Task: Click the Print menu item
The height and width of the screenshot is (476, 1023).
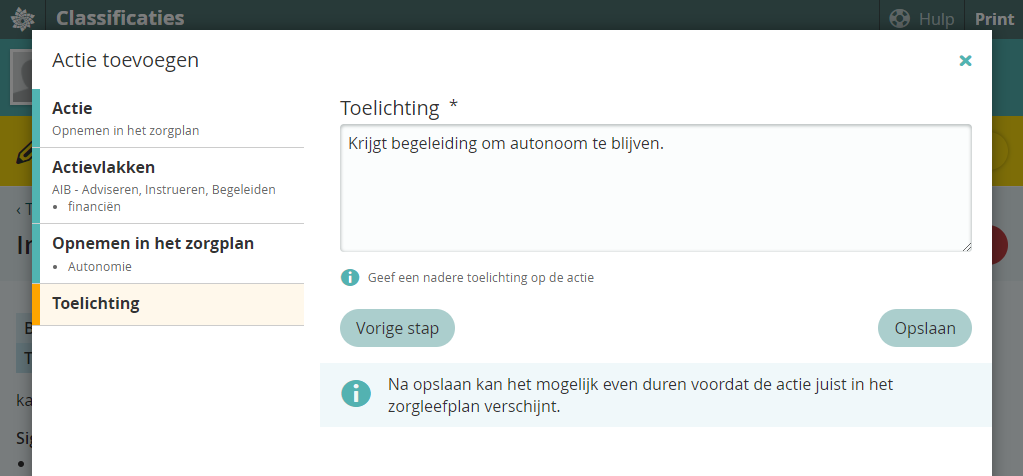Action: 994,18
